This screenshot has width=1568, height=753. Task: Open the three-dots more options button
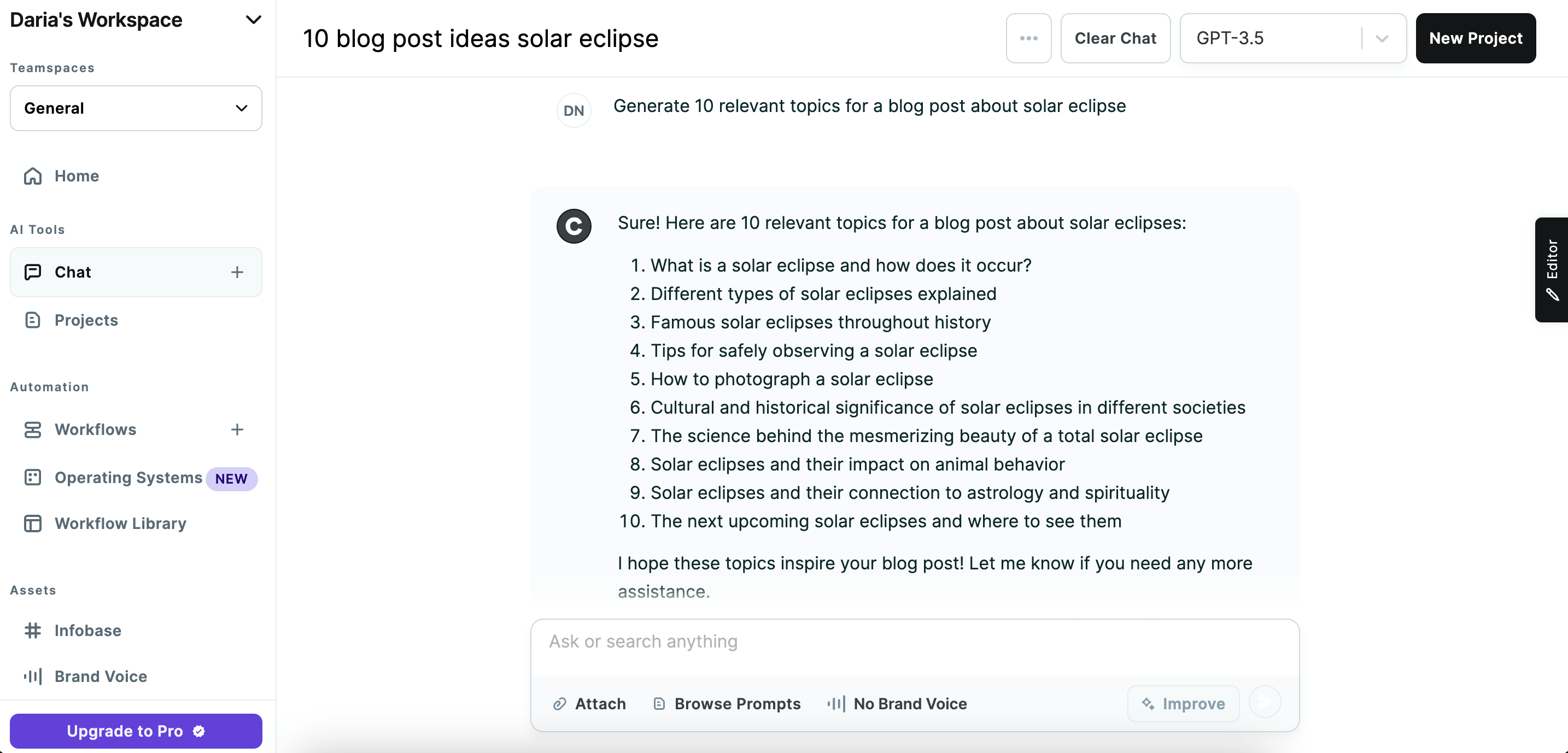coord(1028,38)
